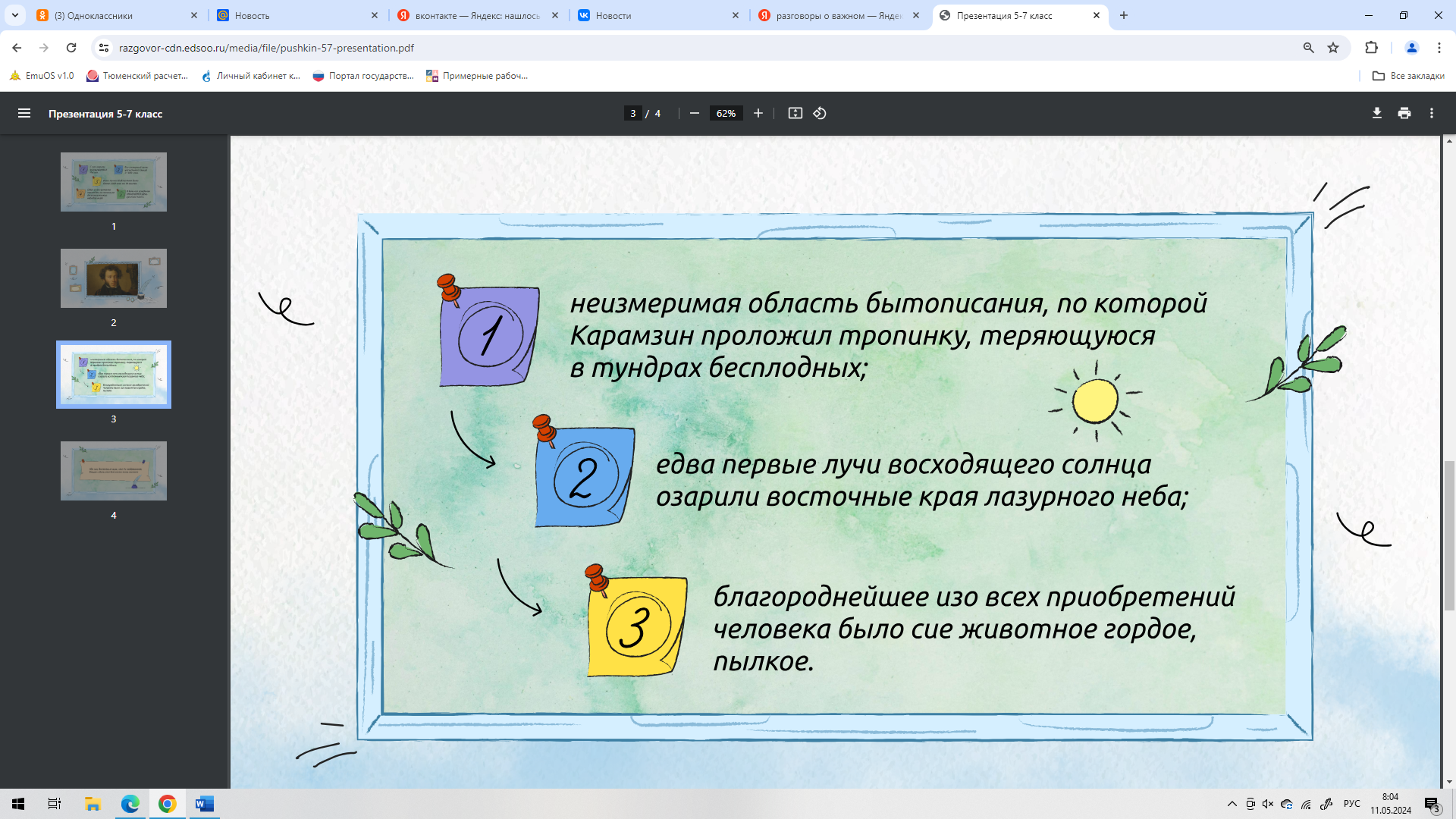Open the EmuOS v1.0 bookmark
The width and height of the screenshot is (1456, 819).
click(x=42, y=76)
